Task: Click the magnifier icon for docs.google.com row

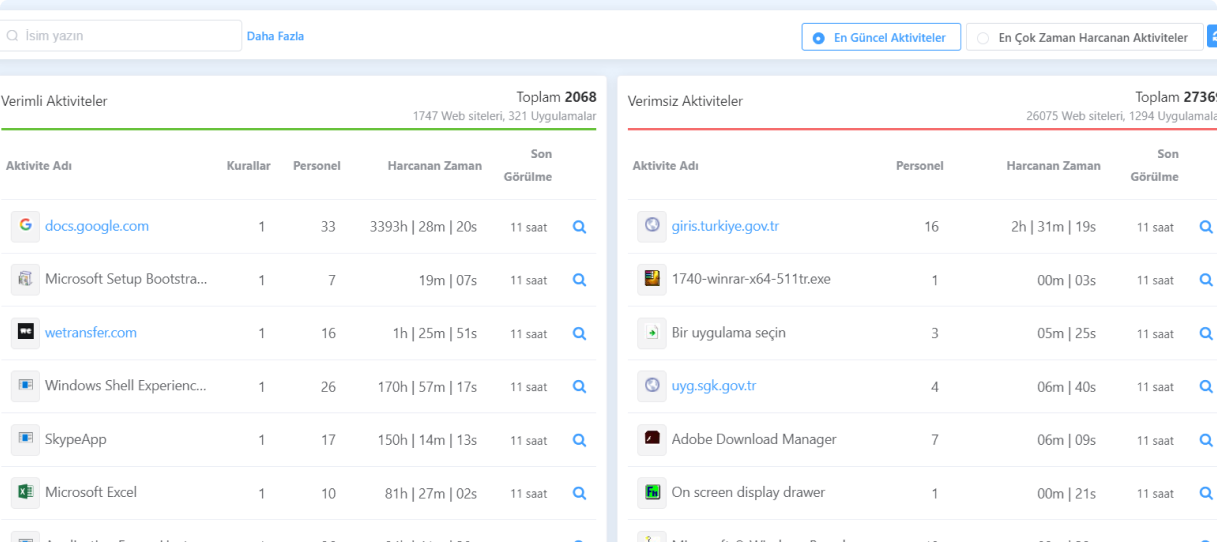Action: (x=579, y=227)
